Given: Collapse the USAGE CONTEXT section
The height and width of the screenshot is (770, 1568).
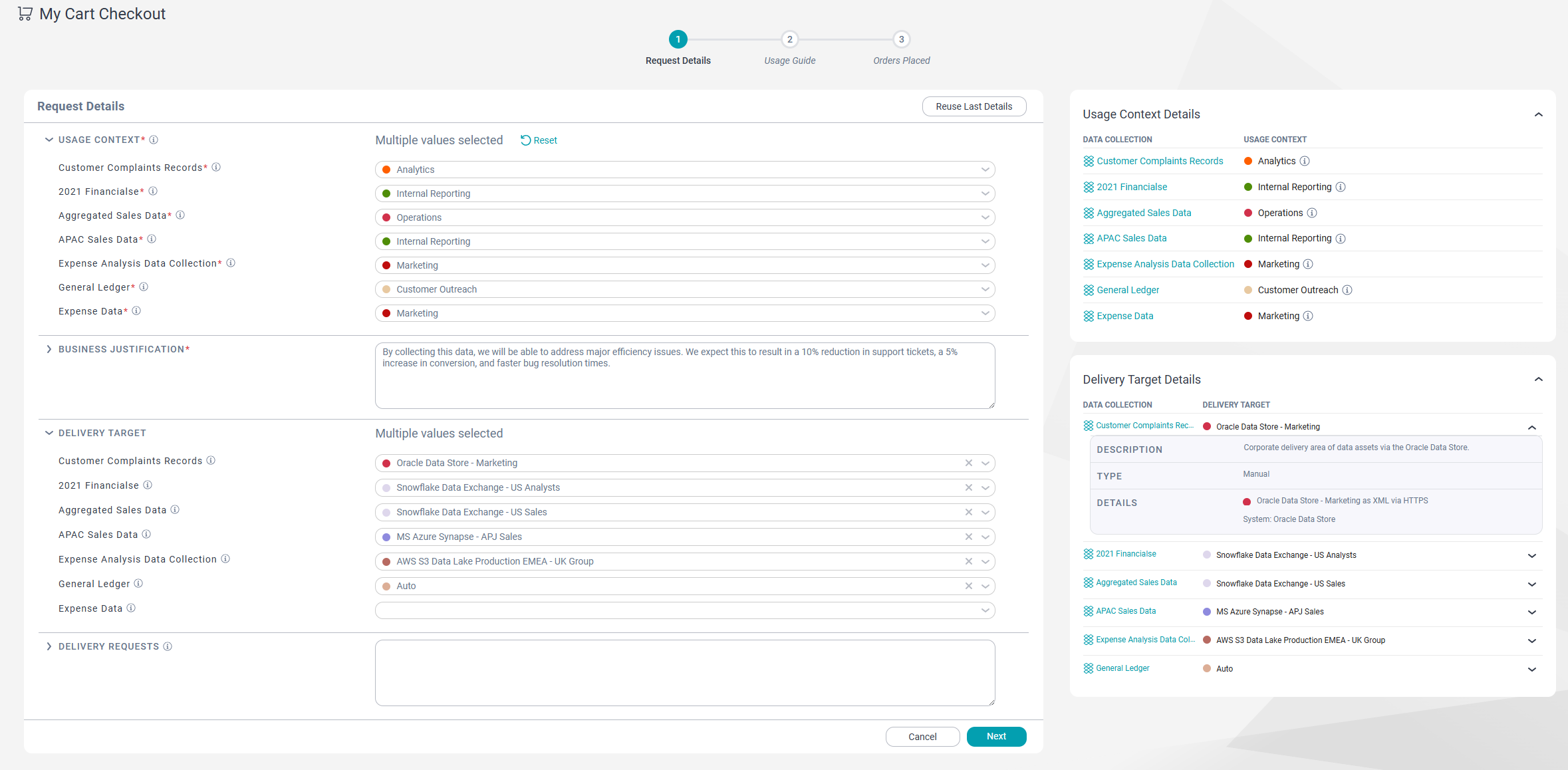Looking at the screenshot, I should coord(49,140).
